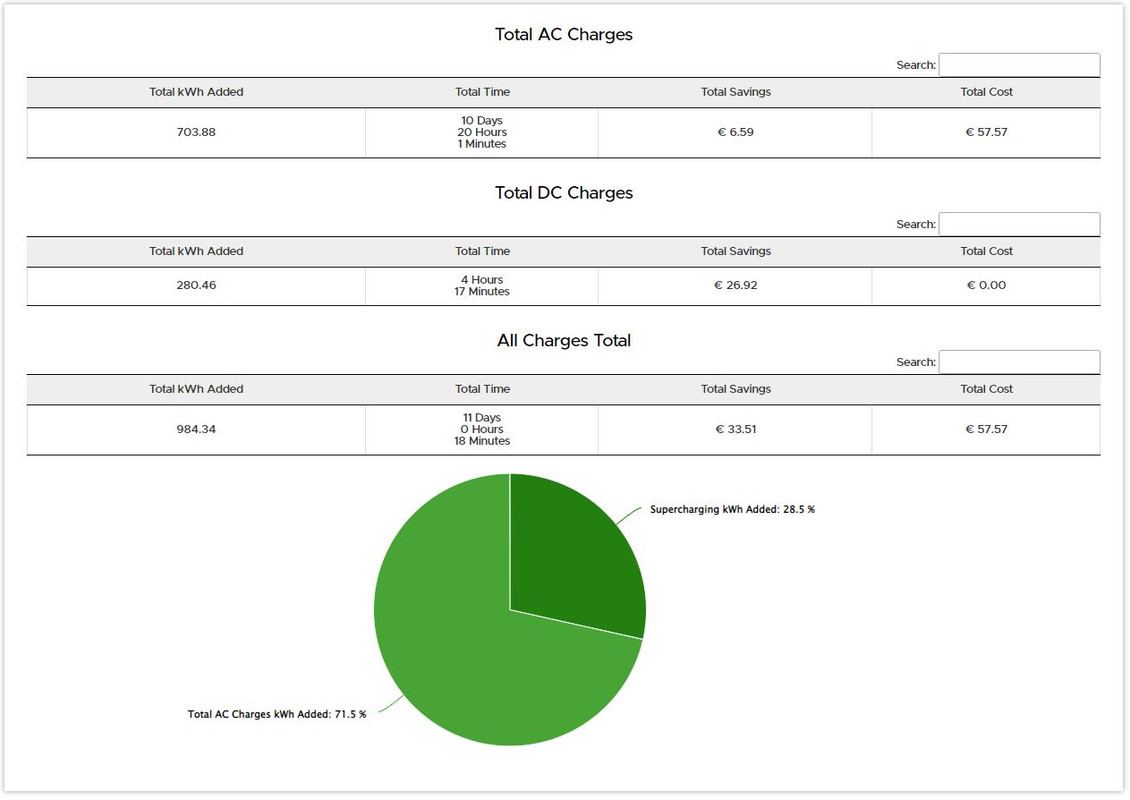Sort All Charges table by Total Savings

735,389
